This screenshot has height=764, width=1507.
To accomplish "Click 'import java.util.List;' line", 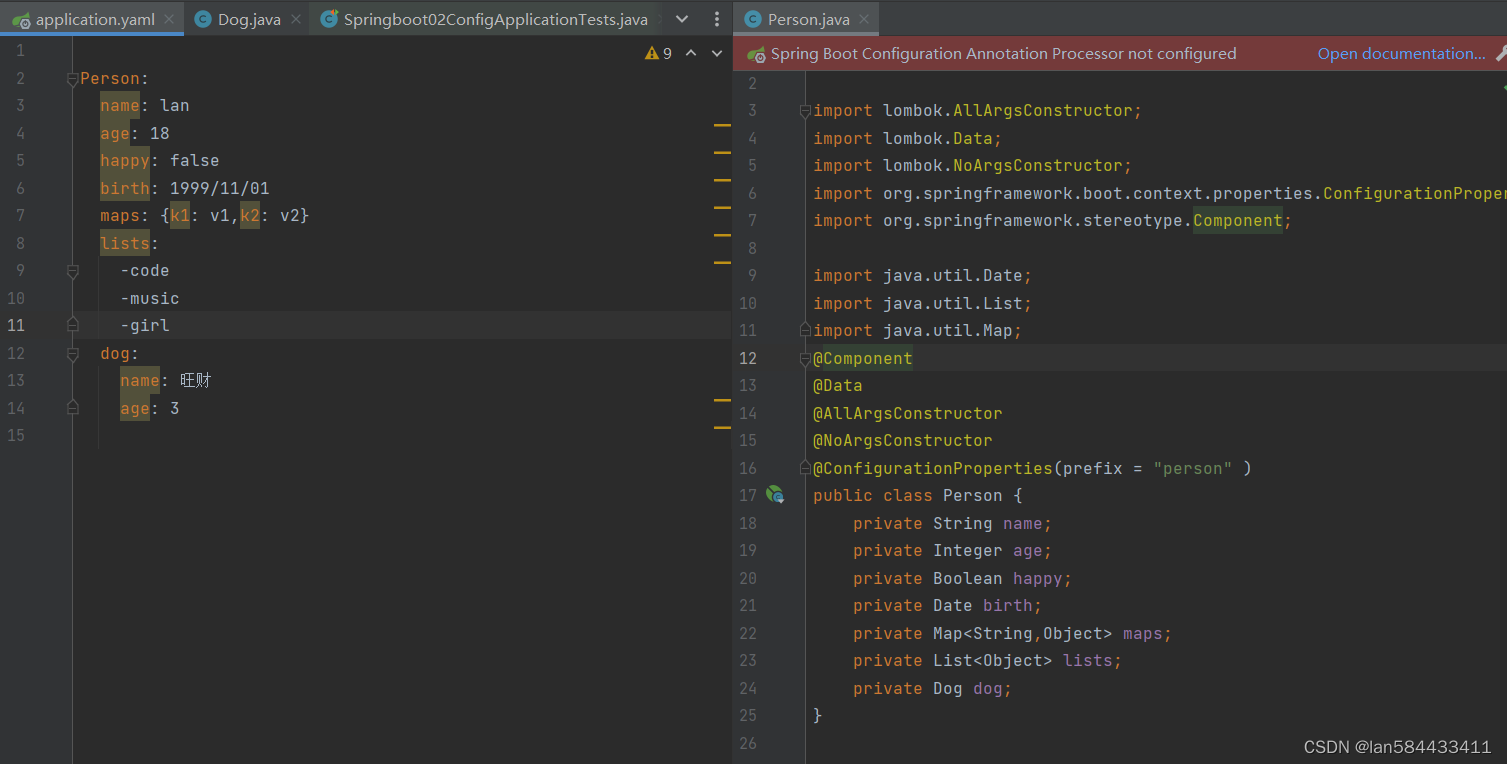I will pos(922,303).
